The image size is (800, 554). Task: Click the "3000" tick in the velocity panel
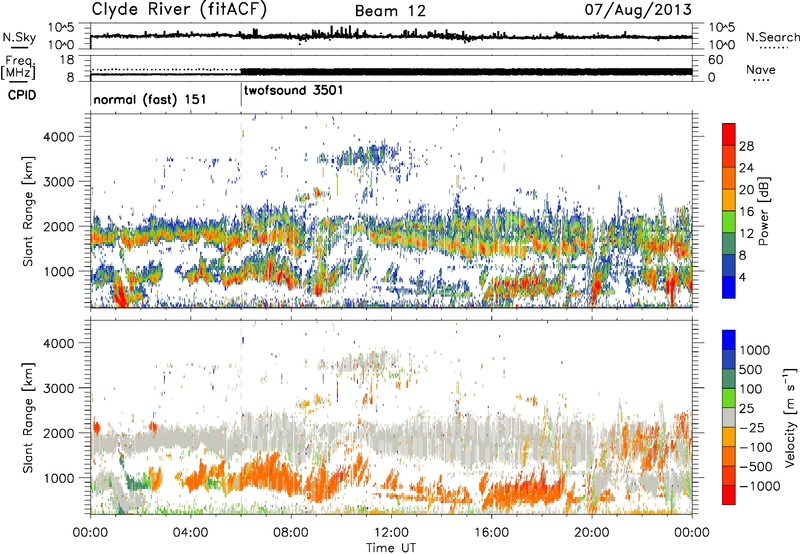59,388
